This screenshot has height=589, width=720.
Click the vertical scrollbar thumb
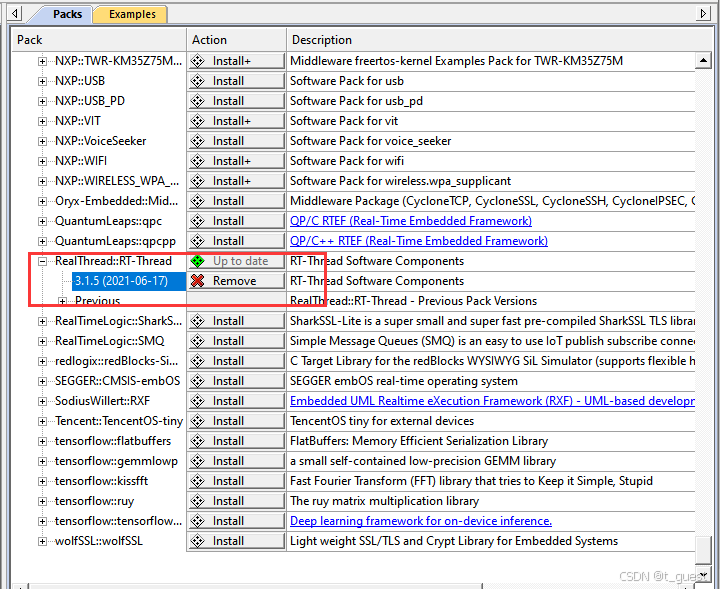coord(703,549)
